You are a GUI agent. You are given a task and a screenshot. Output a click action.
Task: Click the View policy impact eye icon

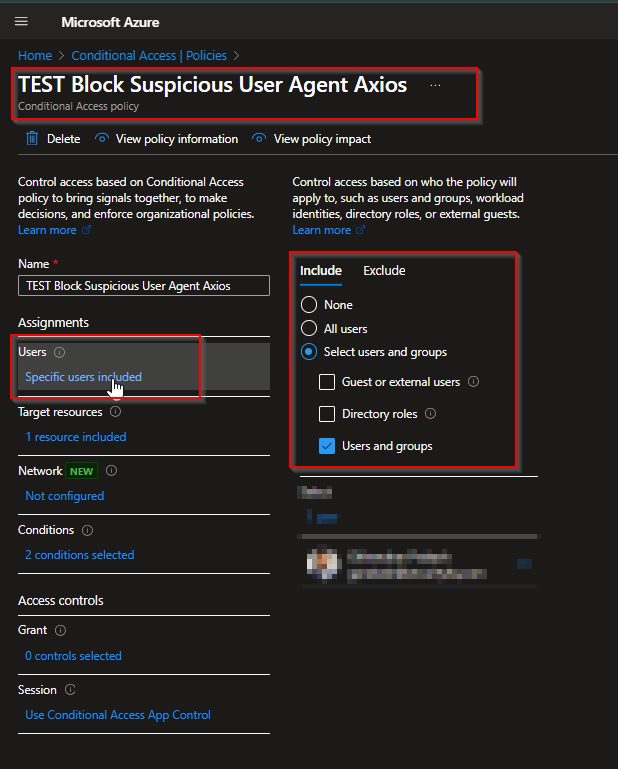coord(260,139)
